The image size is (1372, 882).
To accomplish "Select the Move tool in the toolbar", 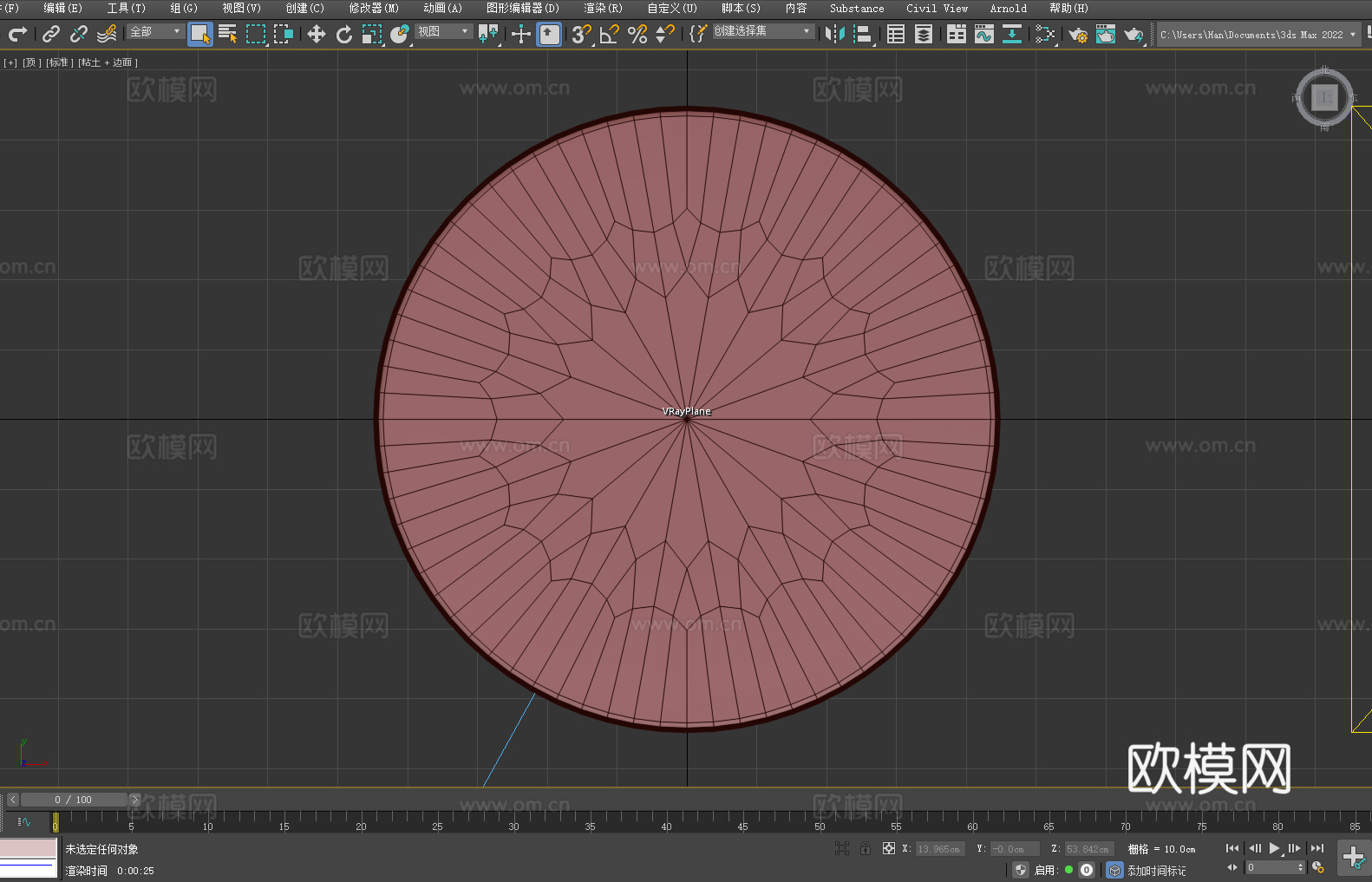I will pyautogui.click(x=316, y=34).
